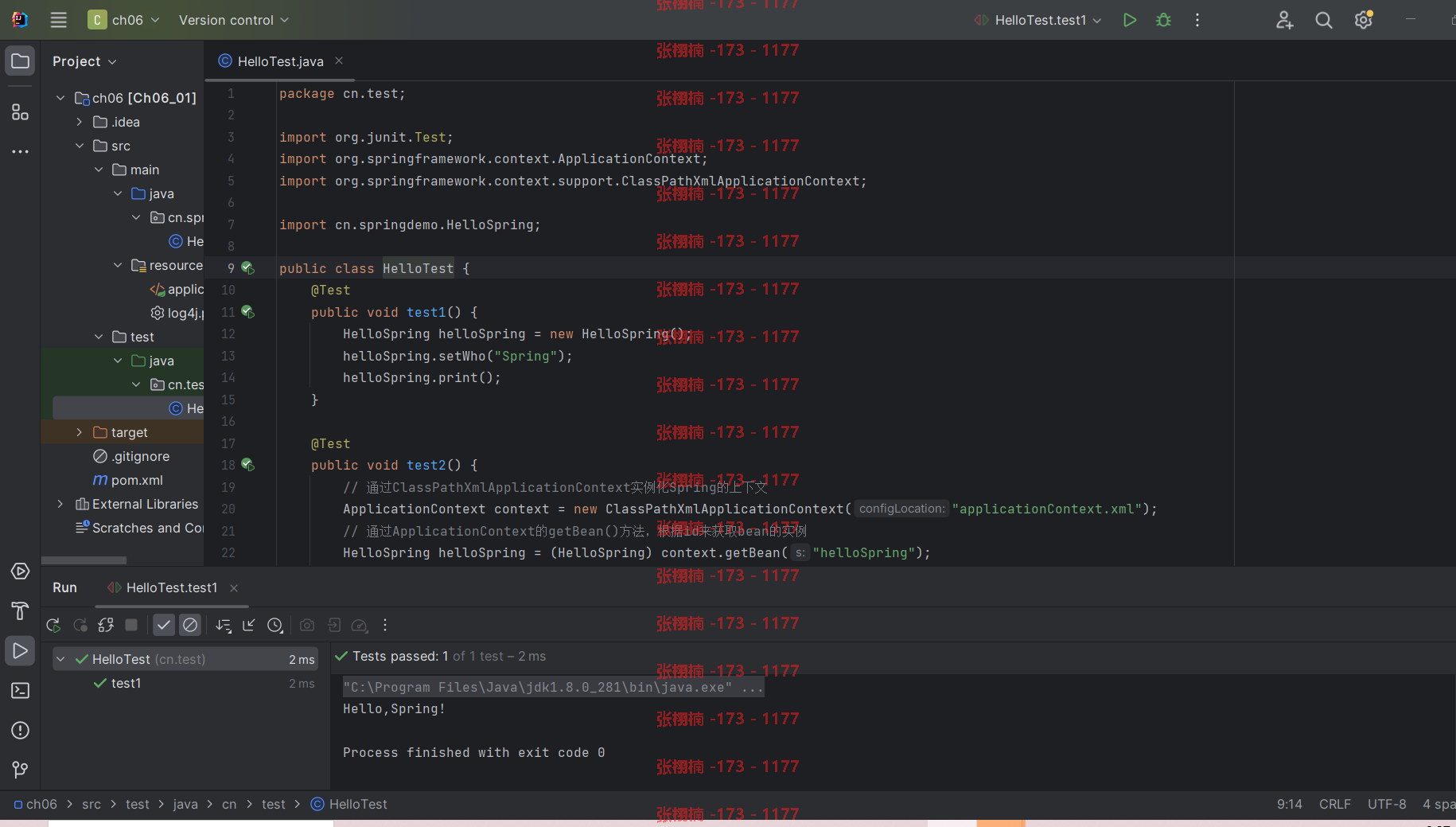Open IDE settings gear icon

pyautogui.click(x=1364, y=20)
